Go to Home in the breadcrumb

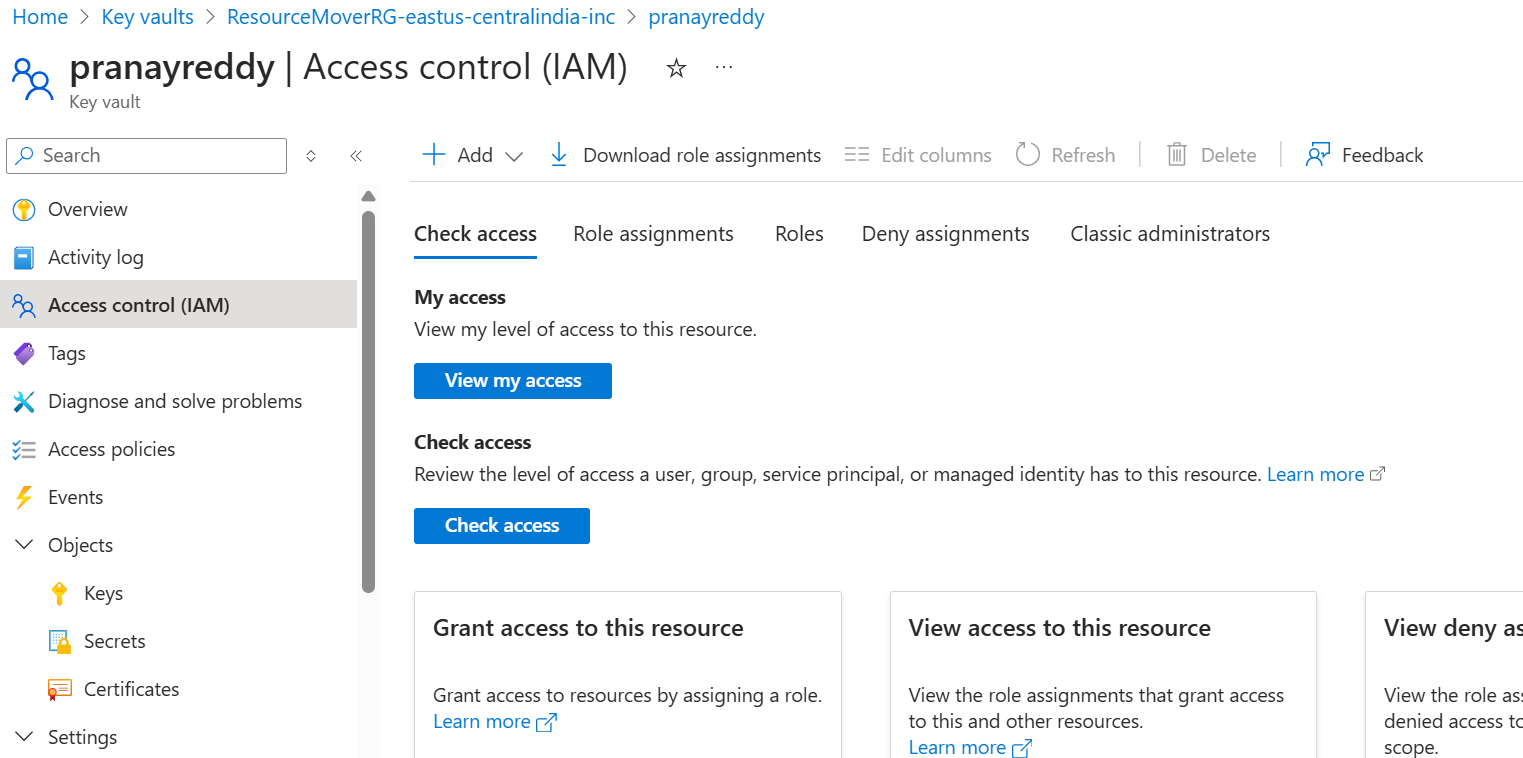[x=40, y=17]
